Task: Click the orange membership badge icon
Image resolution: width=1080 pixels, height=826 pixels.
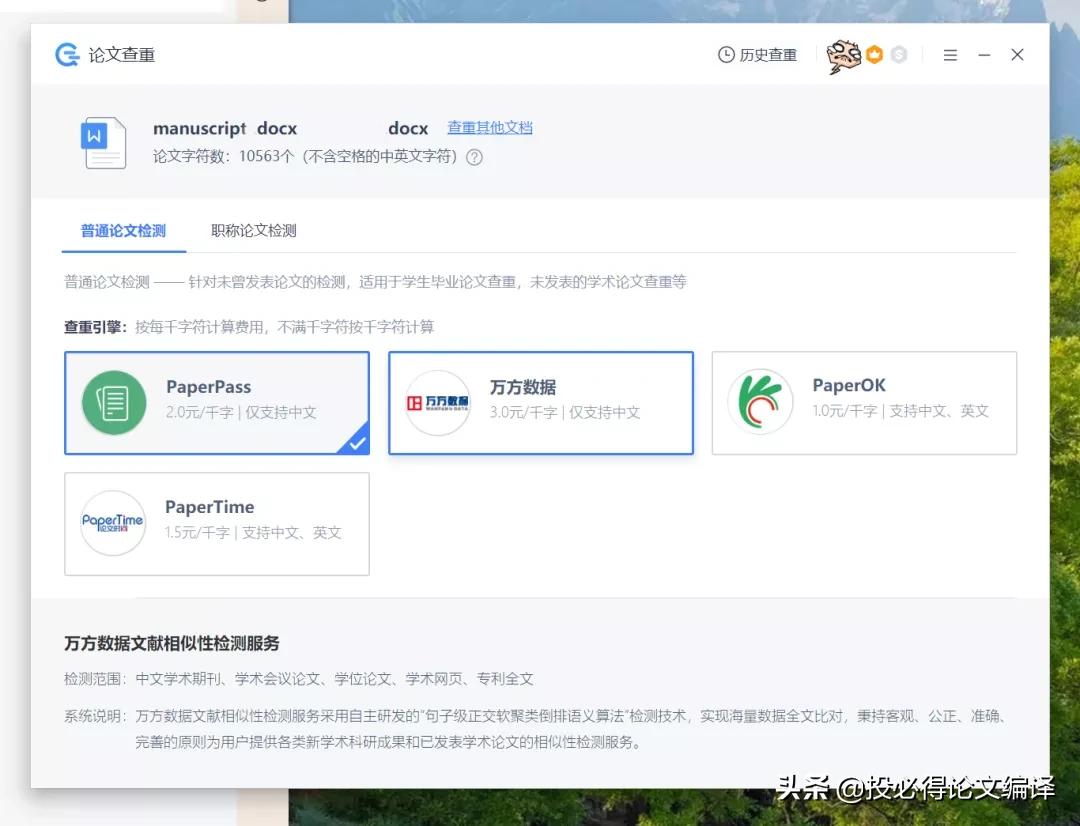Action: pyautogui.click(x=875, y=54)
